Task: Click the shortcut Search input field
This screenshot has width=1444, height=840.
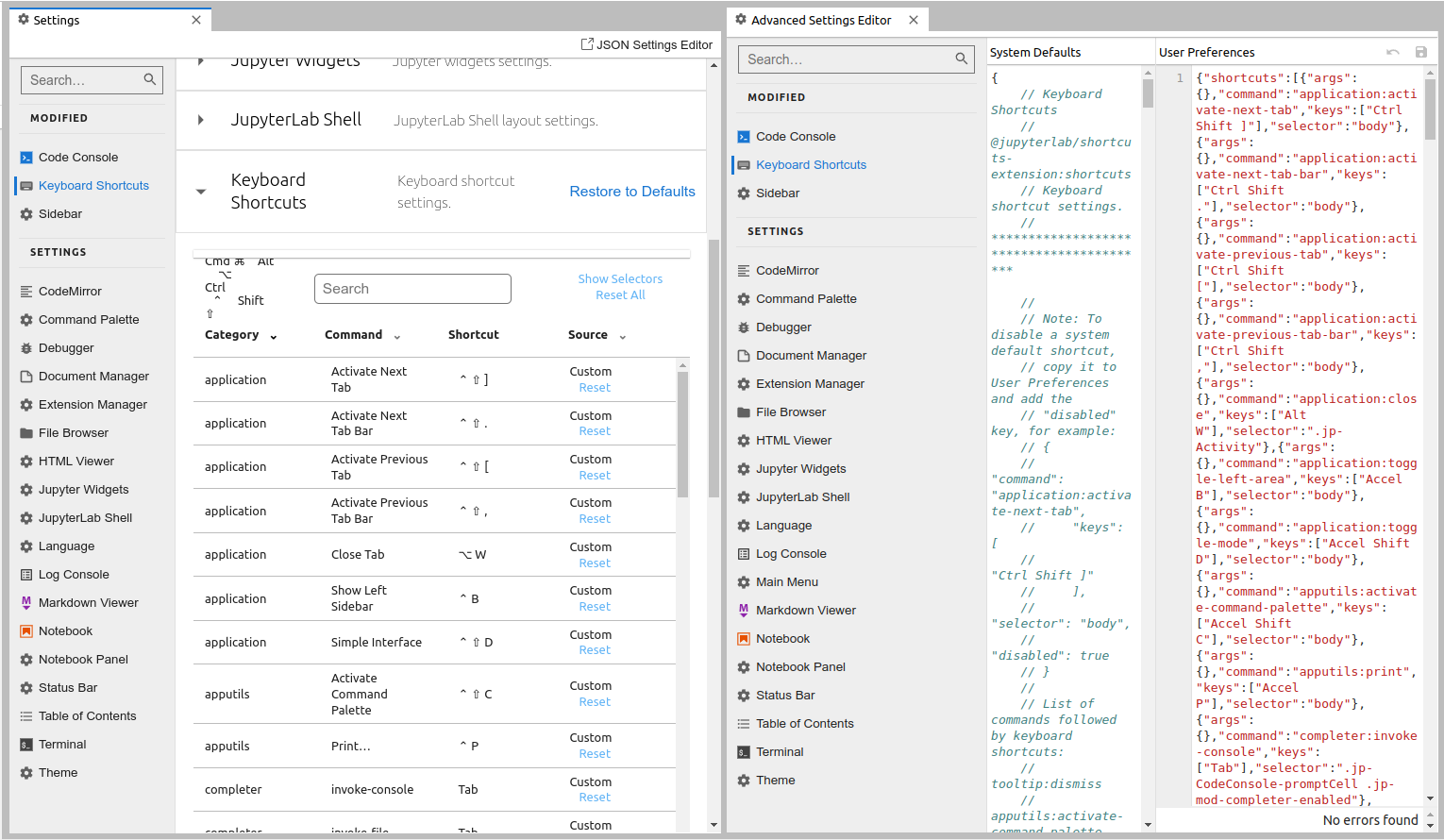Action: (412, 288)
